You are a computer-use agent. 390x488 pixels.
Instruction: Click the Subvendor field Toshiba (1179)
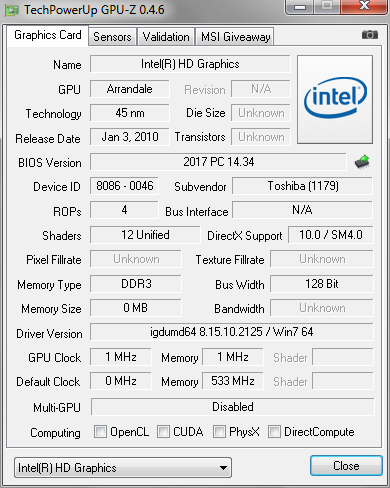point(303,186)
